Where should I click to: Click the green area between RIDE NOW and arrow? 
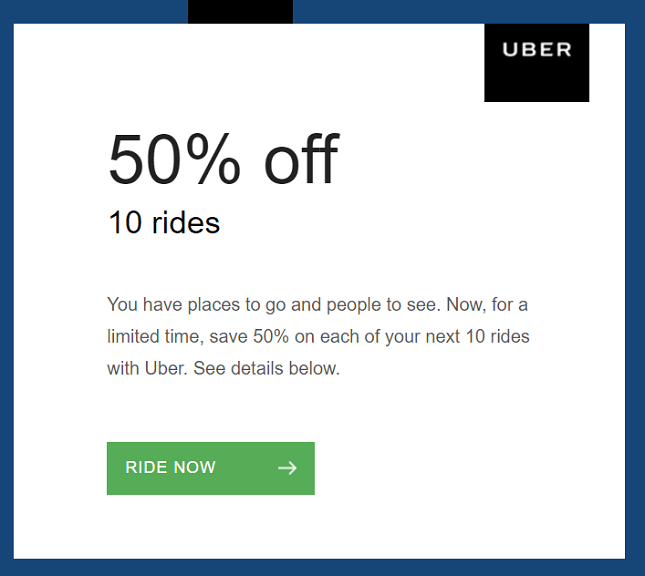(x=246, y=468)
